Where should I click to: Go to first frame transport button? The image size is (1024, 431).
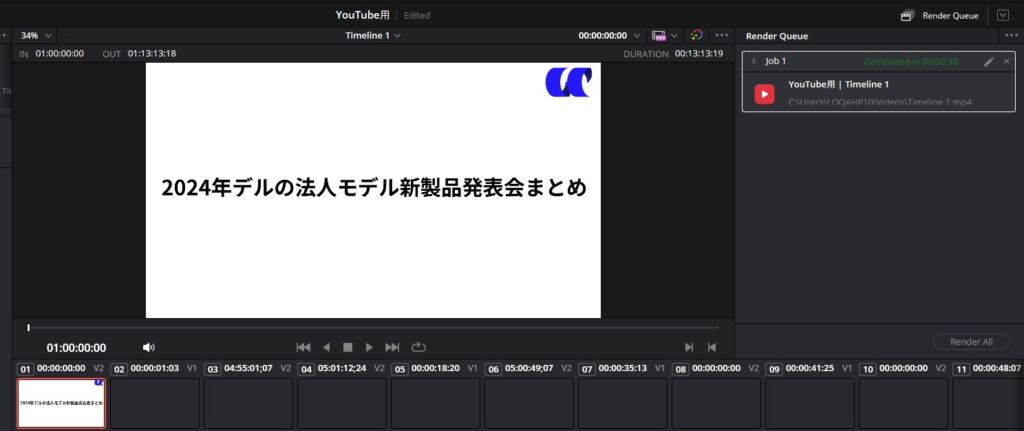click(x=303, y=347)
